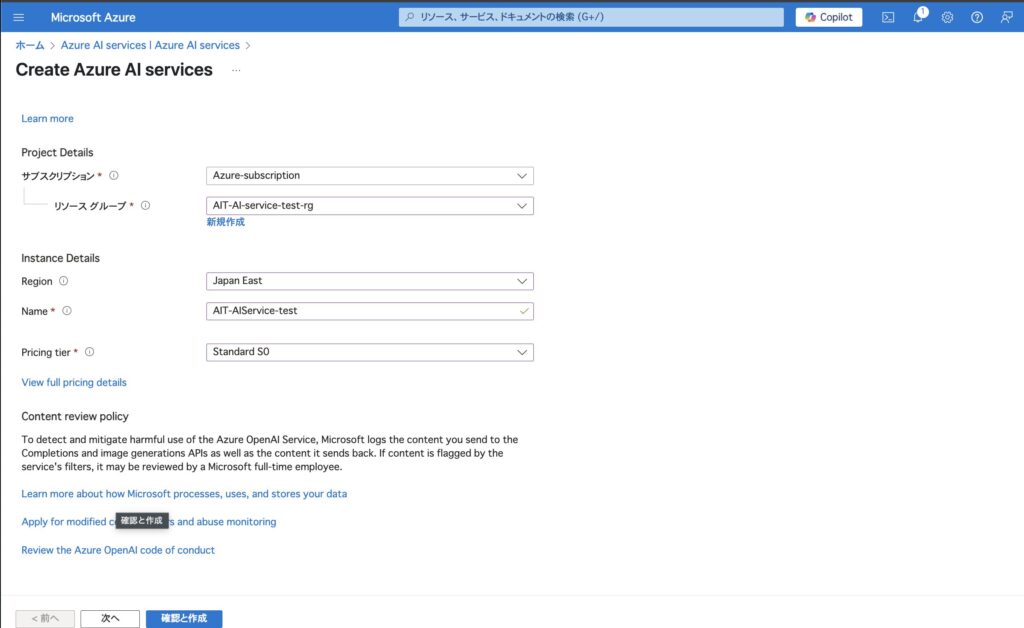Click the < 前へ button
This screenshot has width=1024, height=628.
[x=45, y=618]
